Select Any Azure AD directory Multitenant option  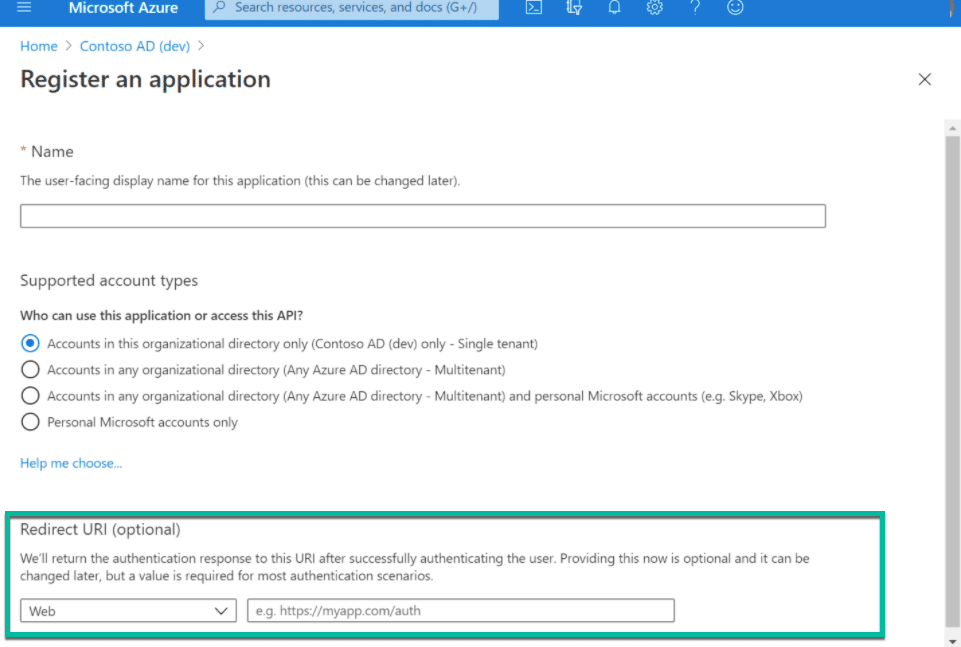(x=30, y=369)
